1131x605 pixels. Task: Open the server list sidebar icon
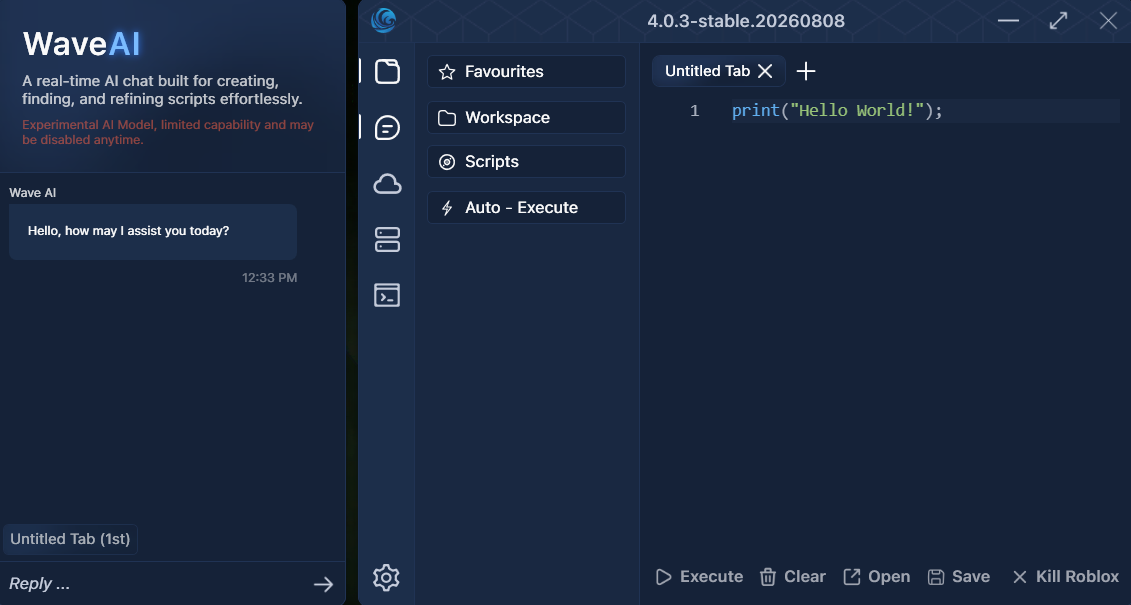tap(387, 239)
